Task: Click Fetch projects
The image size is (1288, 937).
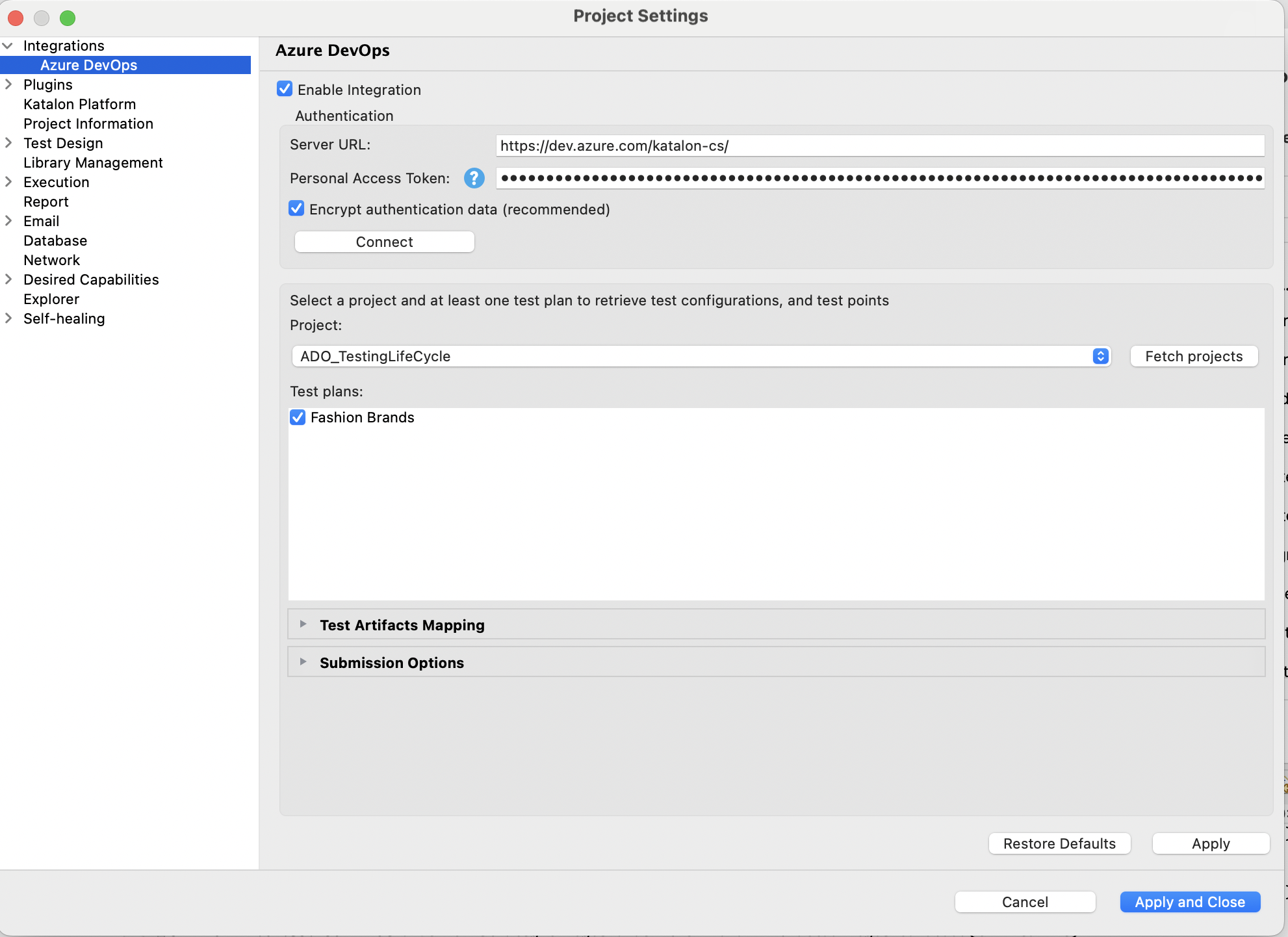Action: click(1193, 356)
